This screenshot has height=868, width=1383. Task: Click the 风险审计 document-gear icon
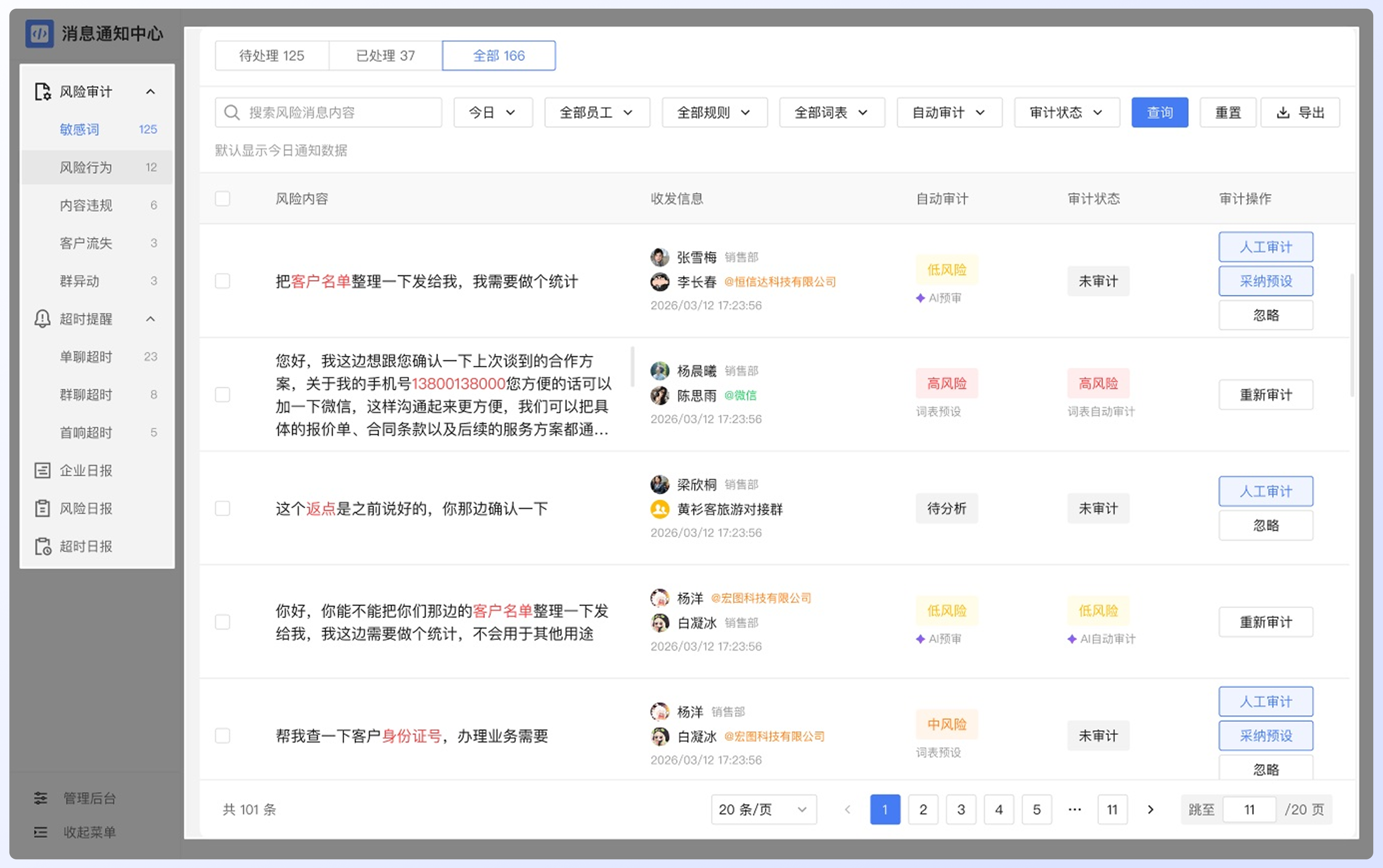point(42,92)
